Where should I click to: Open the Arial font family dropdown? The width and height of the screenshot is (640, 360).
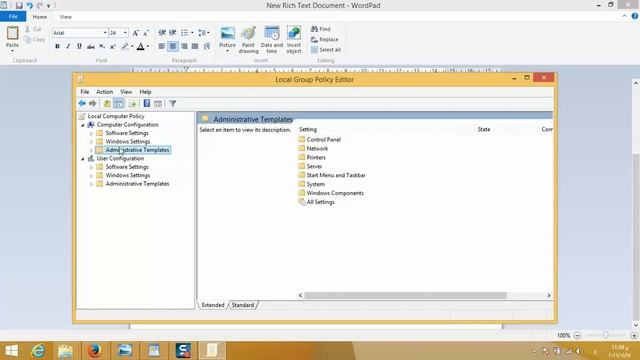tap(105, 33)
